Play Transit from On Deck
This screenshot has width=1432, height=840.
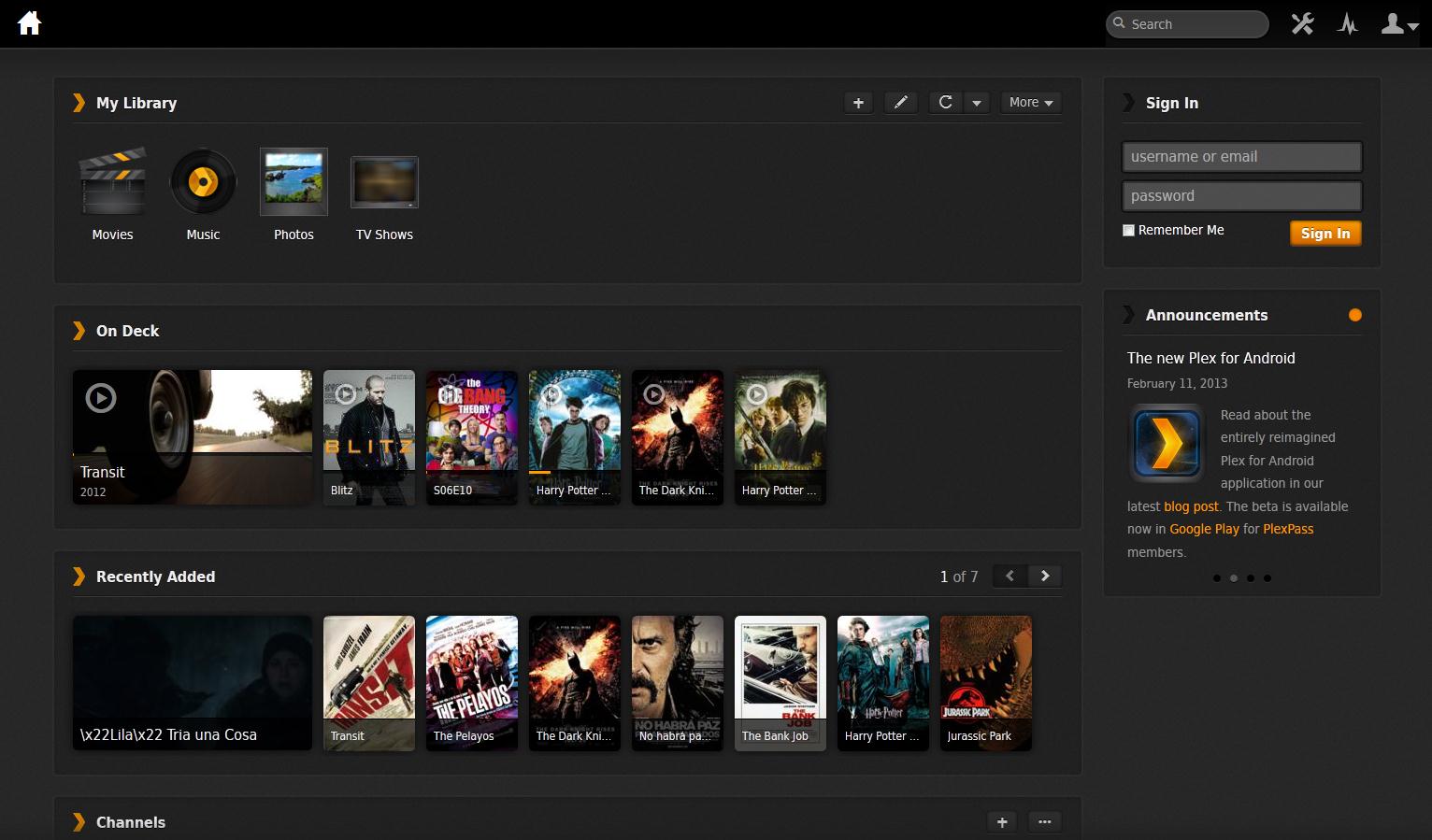click(101, 399)
